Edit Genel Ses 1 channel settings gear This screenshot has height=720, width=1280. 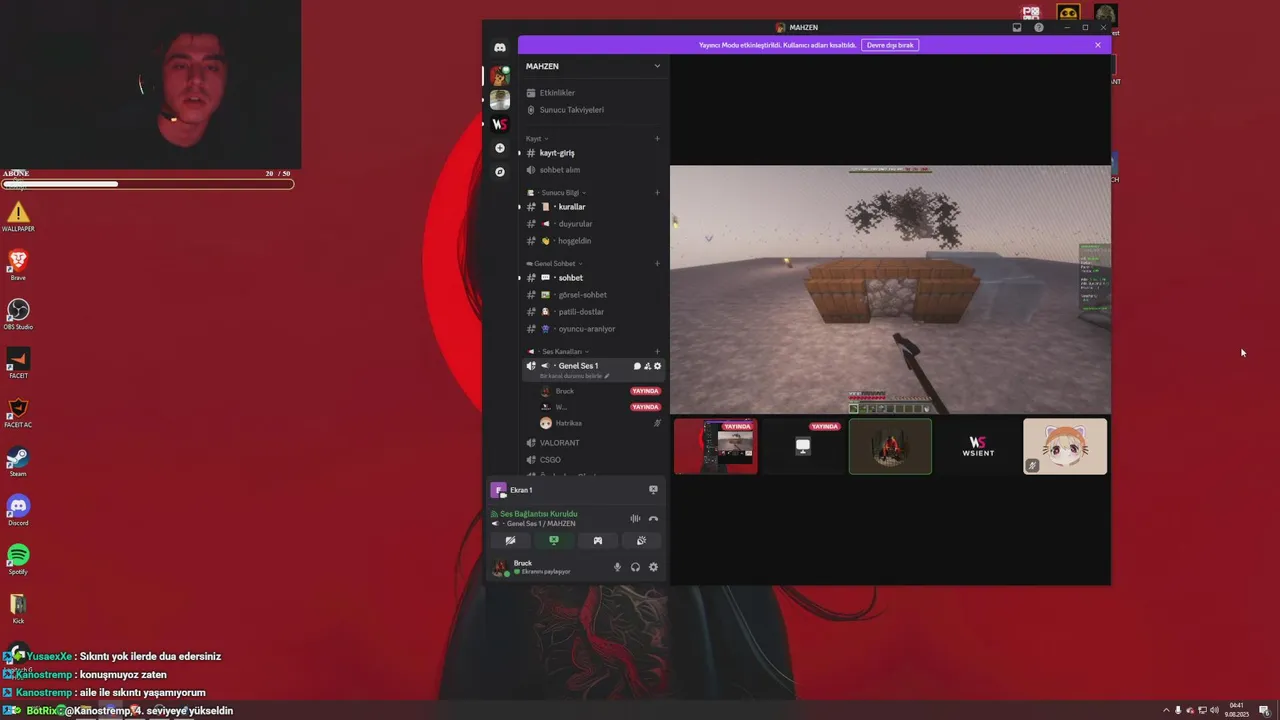pos(657,366)
